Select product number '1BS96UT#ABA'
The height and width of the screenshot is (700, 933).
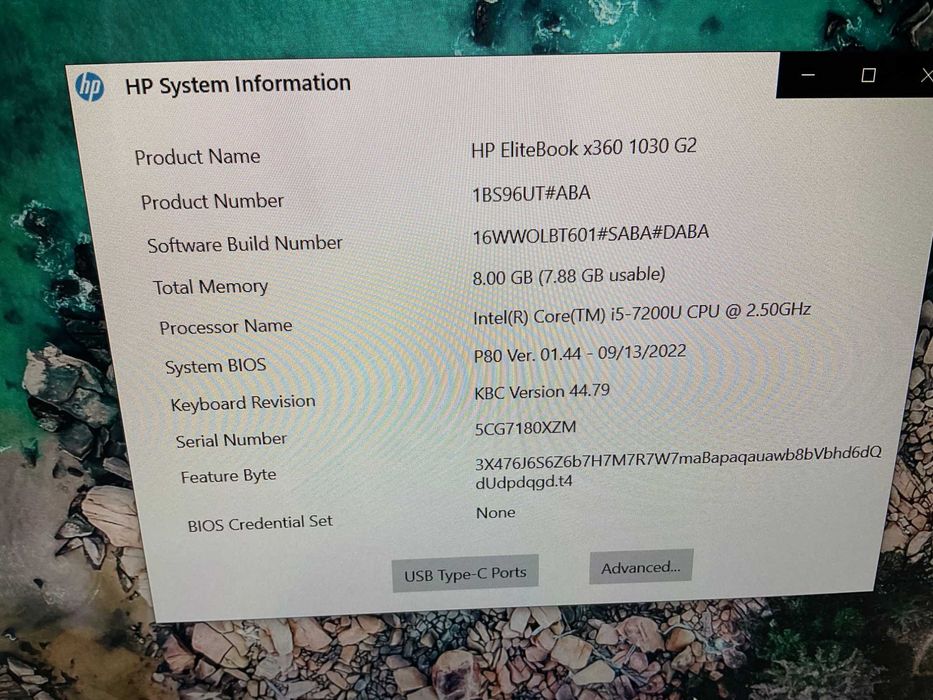(x=531, y=194)
